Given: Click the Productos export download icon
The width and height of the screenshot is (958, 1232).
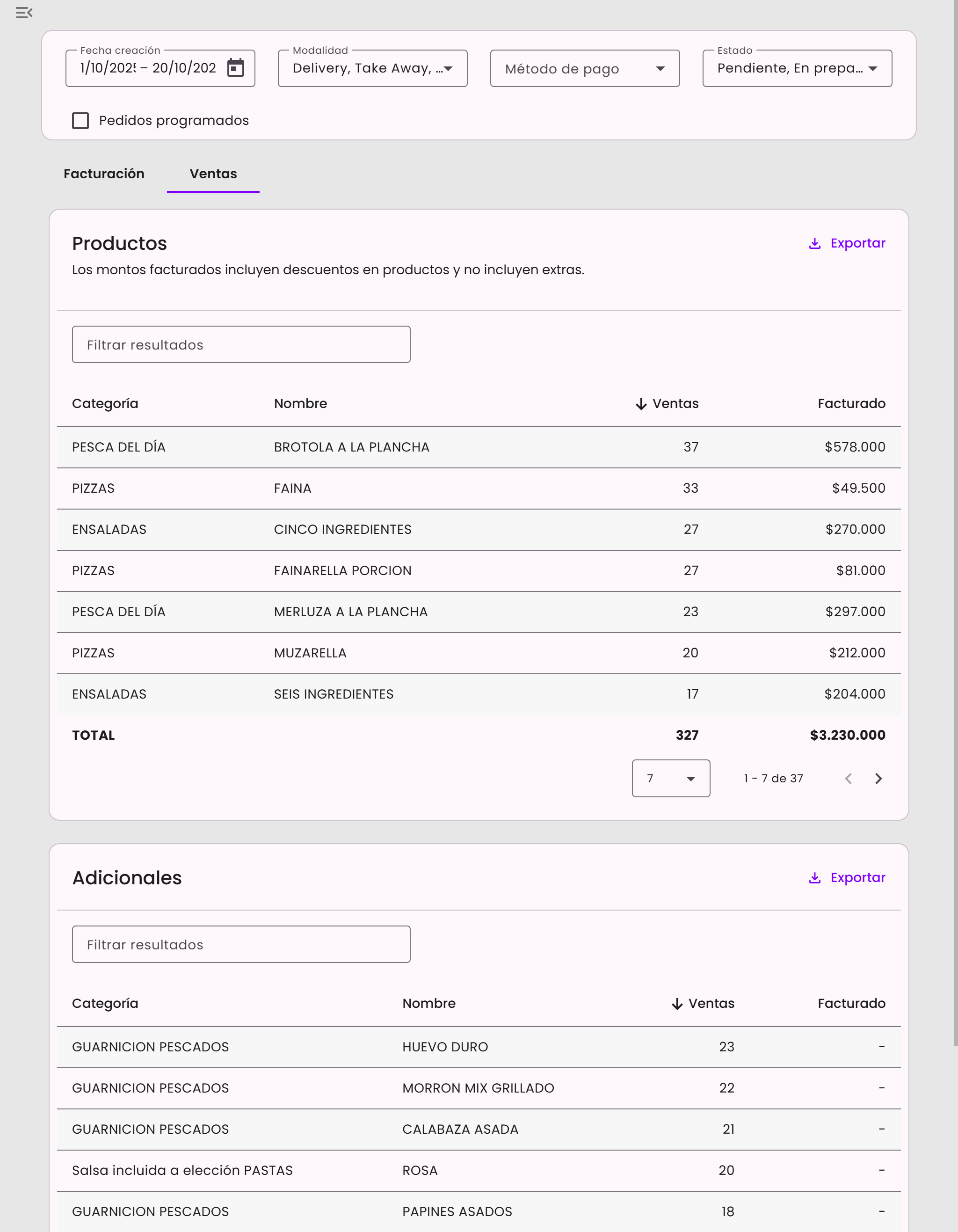Looking at the screenshot, I should (814, 243).
